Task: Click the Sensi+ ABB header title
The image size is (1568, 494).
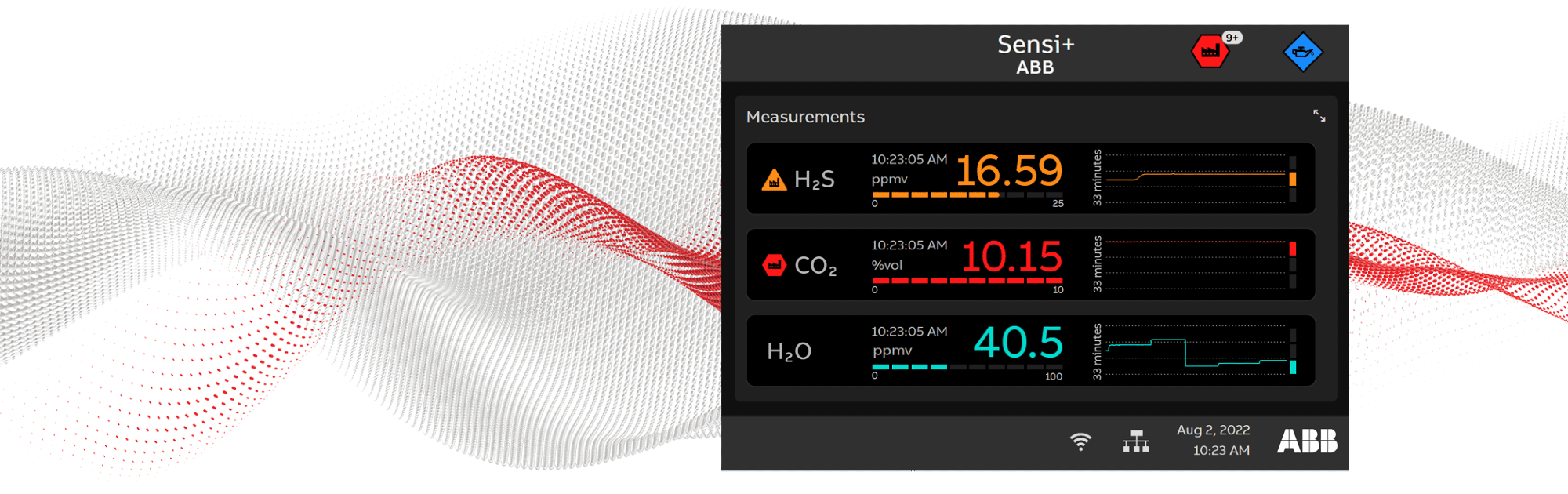Action: coord(1036,54)
